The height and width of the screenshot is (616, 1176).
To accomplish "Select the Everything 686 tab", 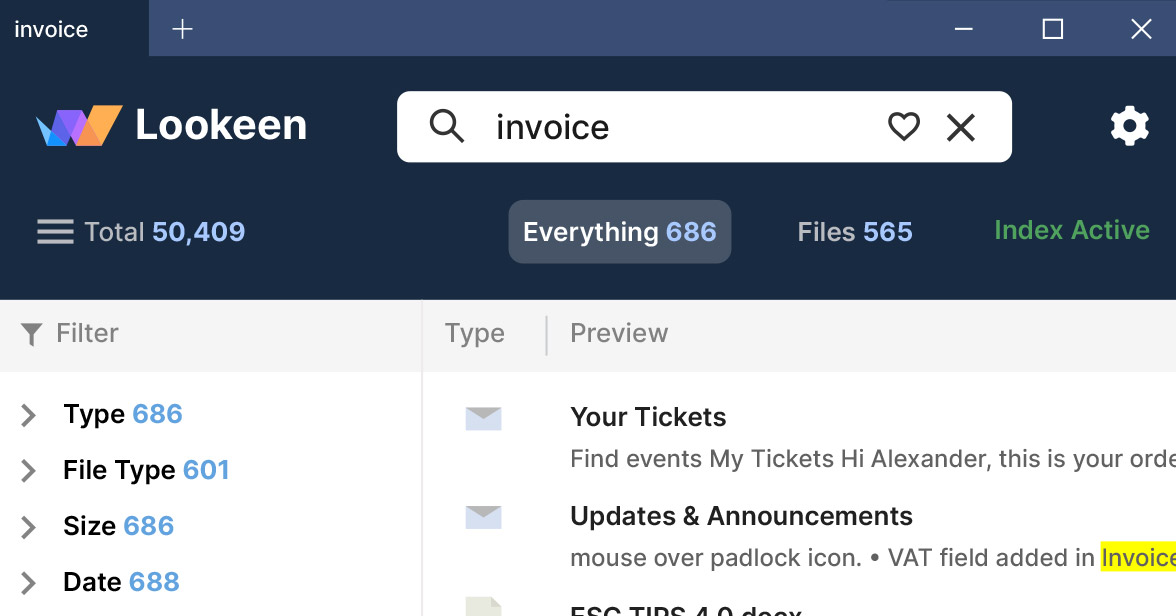I will click(x=619, y=232).
